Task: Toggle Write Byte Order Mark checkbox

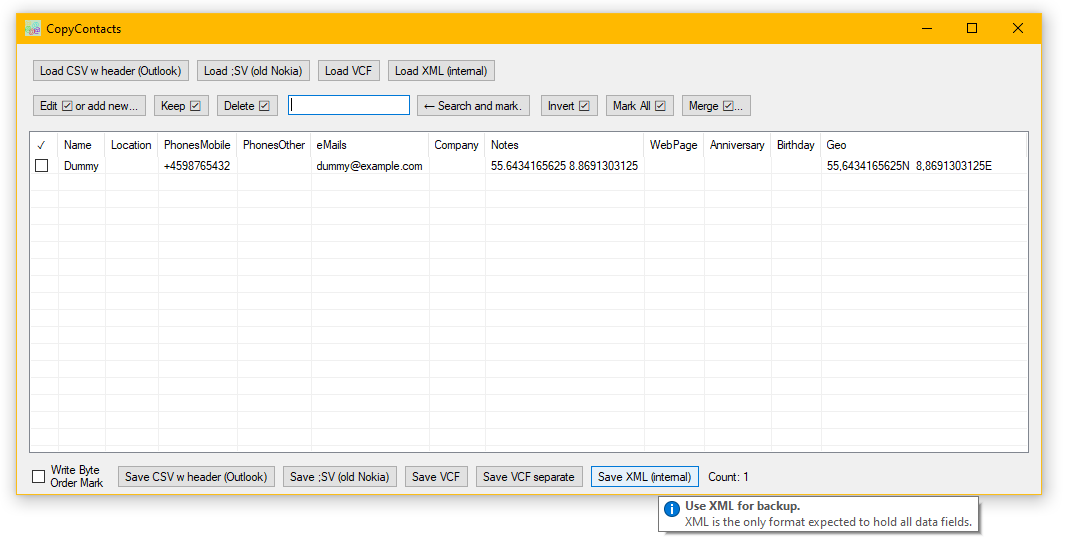Action: 39,476
